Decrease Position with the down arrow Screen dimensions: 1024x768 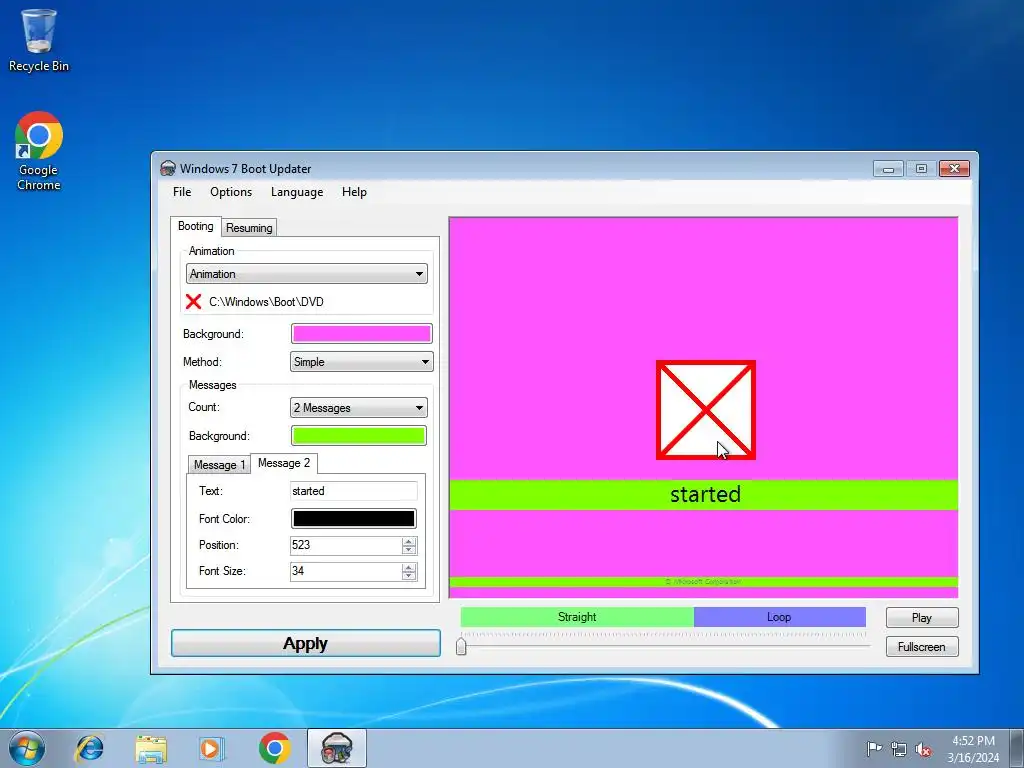click(x=409, y=550)
